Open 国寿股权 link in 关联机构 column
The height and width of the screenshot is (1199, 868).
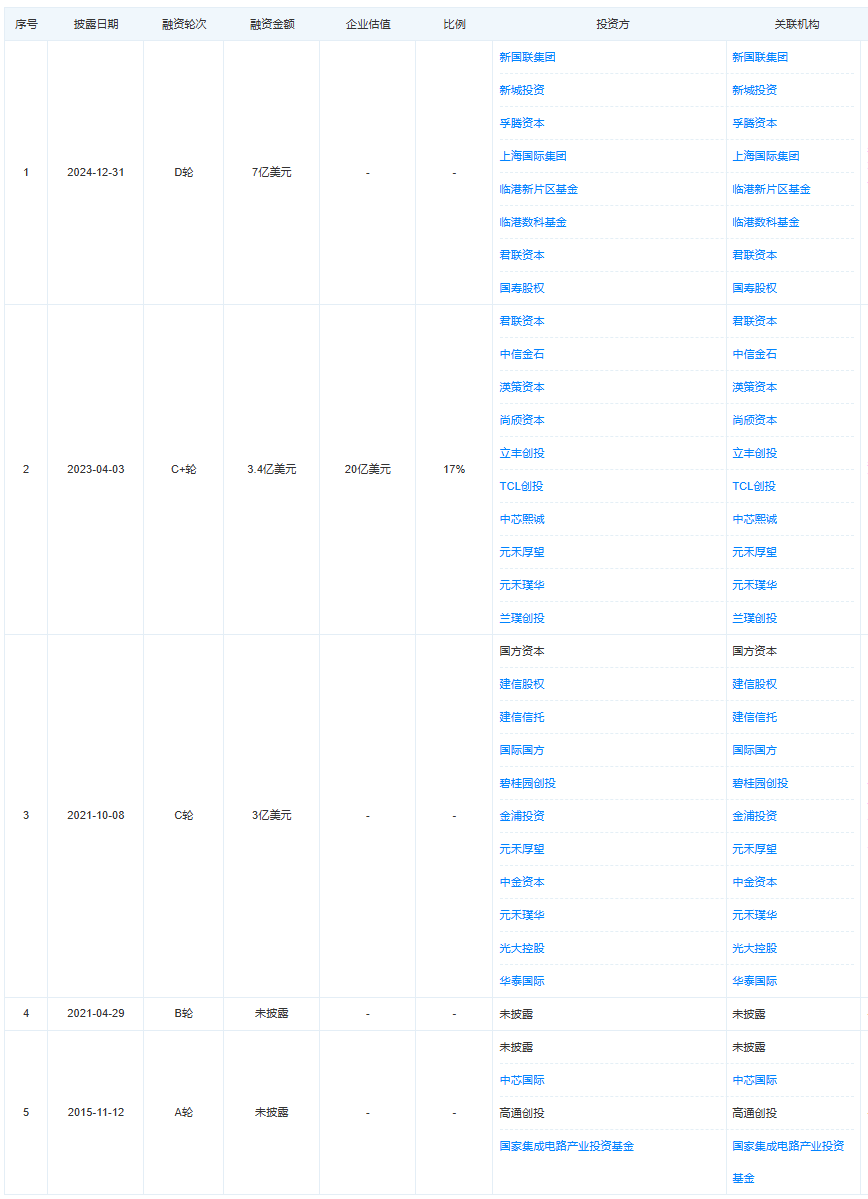click(754, 288)
